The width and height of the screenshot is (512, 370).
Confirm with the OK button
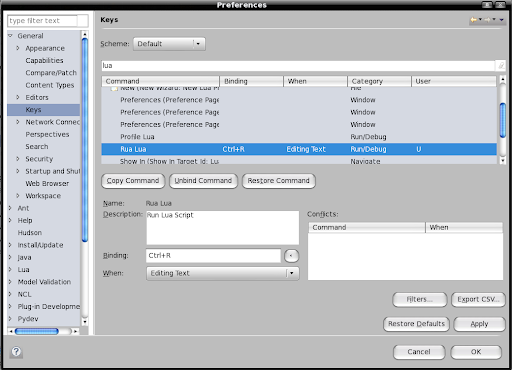[x=476, y=352]
